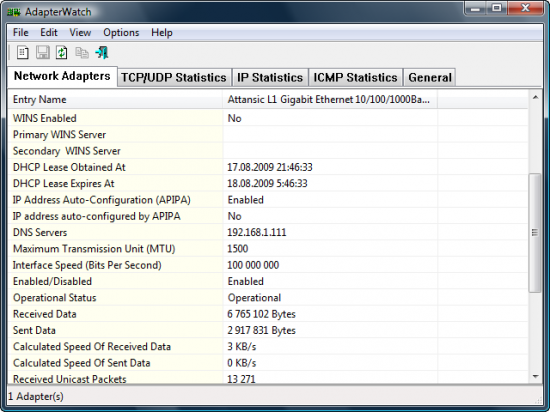This screenshot has width=550, height=412.
Task: Switch to the TCP/UDP Statistics tab
Action: 174,77
